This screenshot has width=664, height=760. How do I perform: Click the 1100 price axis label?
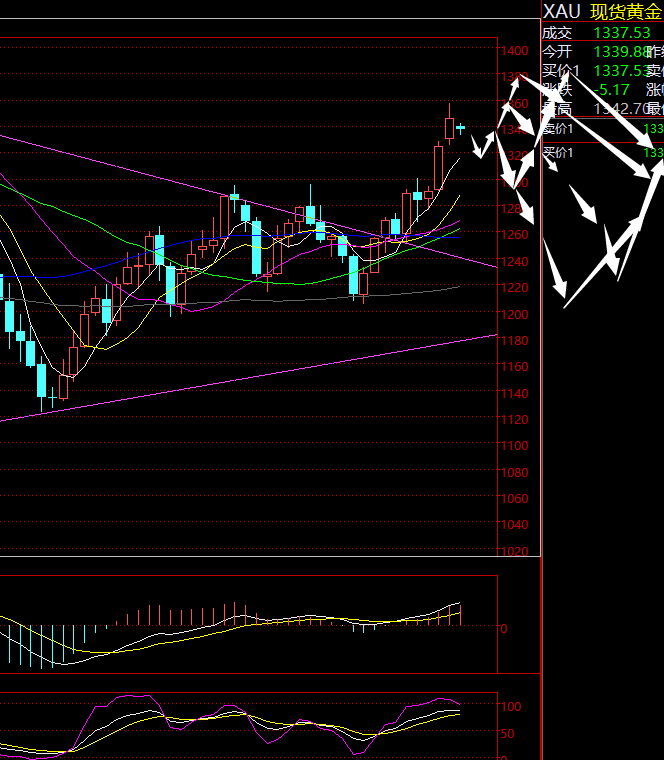pyautogui.click(x=514, y=445)
